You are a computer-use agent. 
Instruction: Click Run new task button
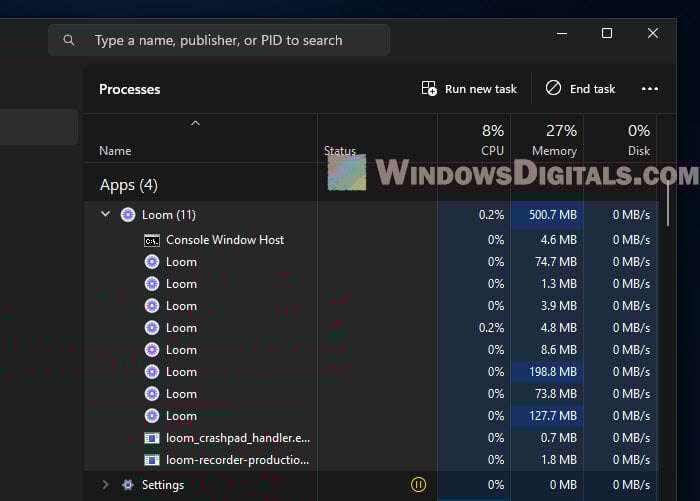469,89
